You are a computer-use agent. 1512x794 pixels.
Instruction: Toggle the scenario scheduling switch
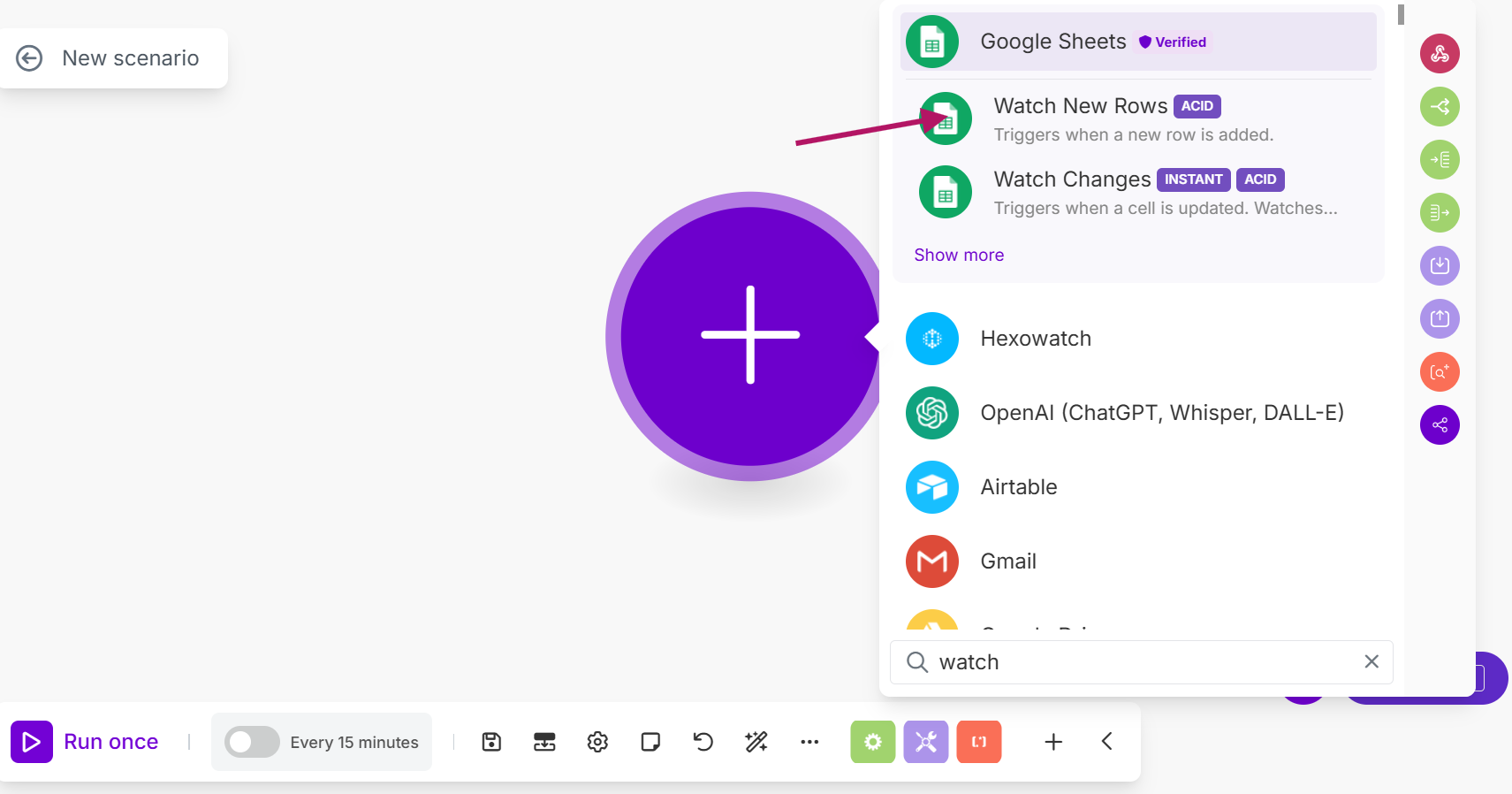point(252,742)
